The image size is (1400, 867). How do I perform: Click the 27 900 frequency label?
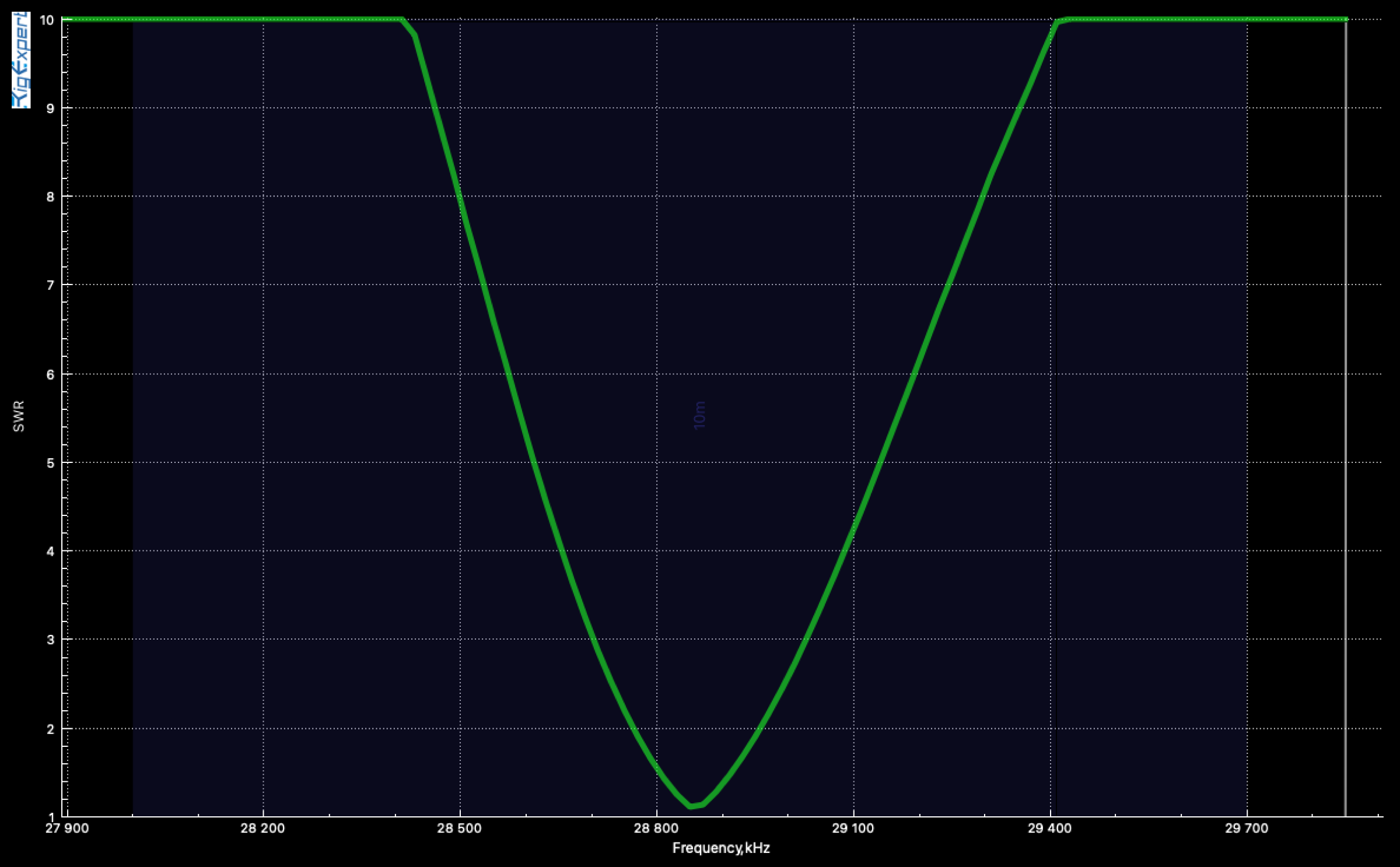67,829
